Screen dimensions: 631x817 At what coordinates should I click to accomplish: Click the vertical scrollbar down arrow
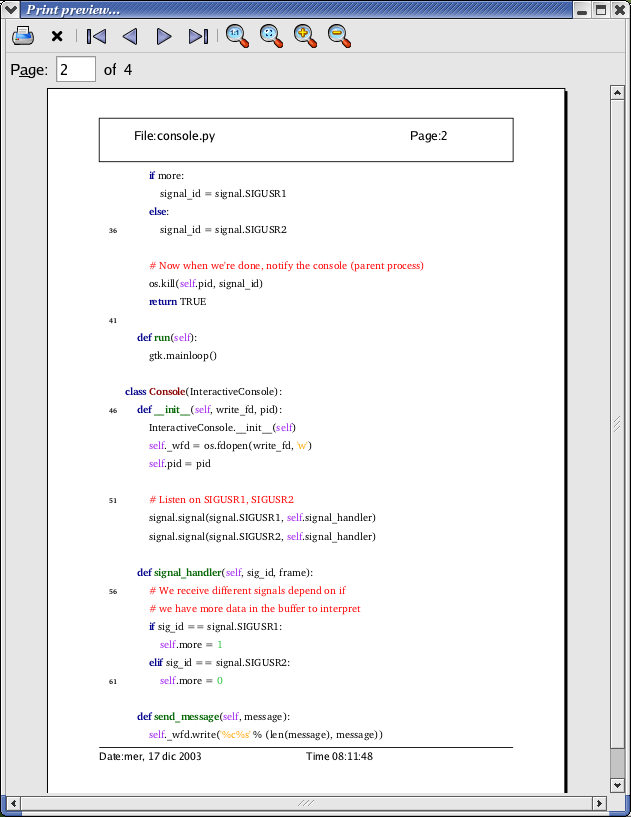617,785
